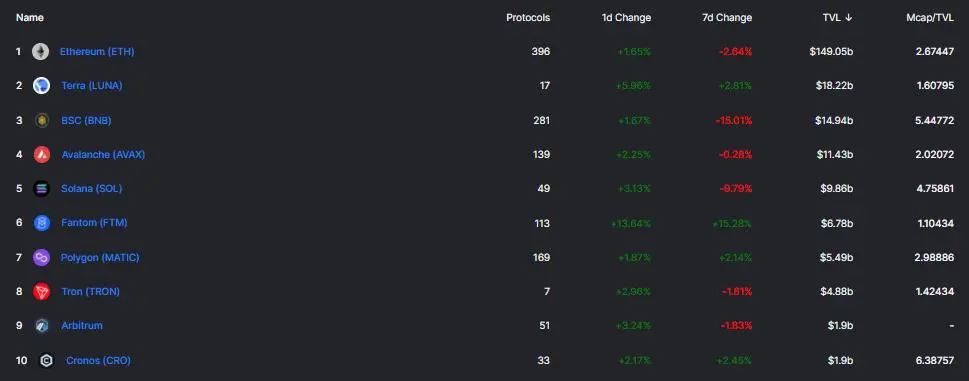Open the Cronos (CRO) link
Image resolution: width=969 pixels, height=381 pixels.
click(x=98, y=360)
